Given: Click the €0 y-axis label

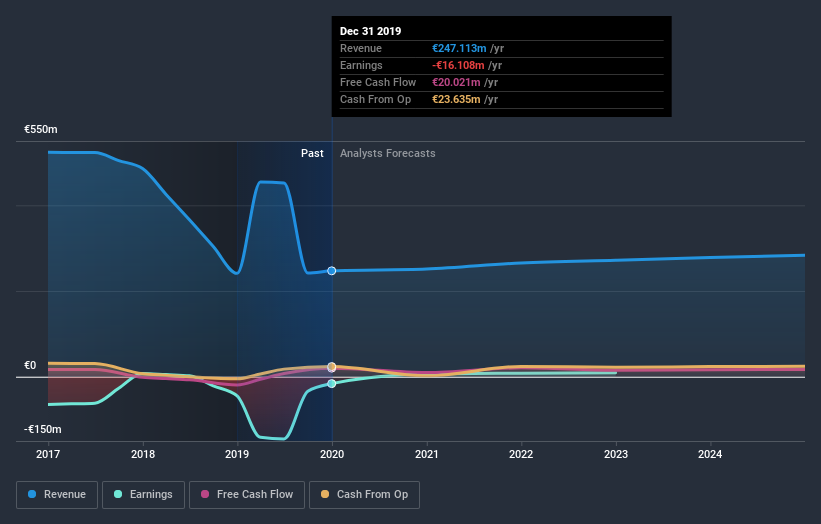Looking at the screenshot, I should (30, 365).
